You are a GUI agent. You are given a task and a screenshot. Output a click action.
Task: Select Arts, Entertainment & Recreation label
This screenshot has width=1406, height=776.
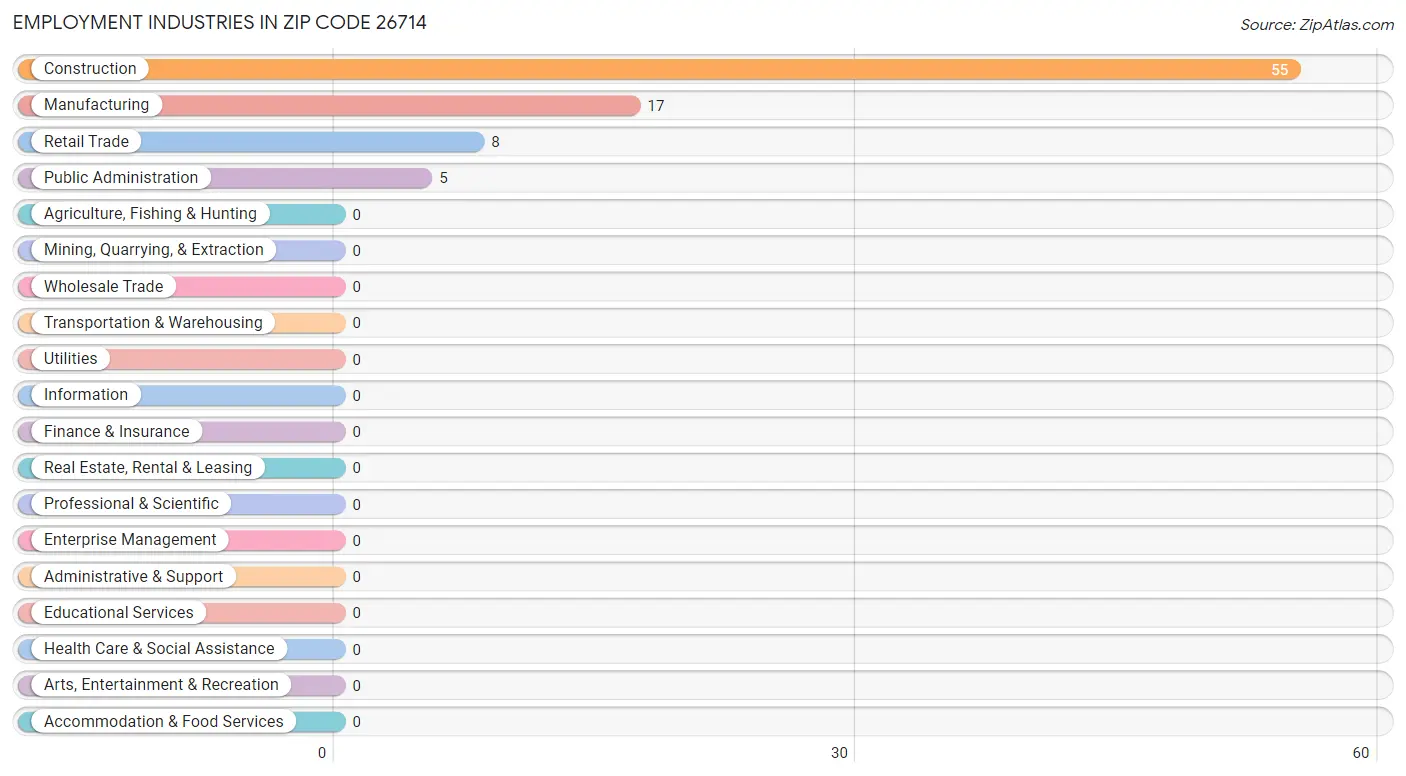161,685
